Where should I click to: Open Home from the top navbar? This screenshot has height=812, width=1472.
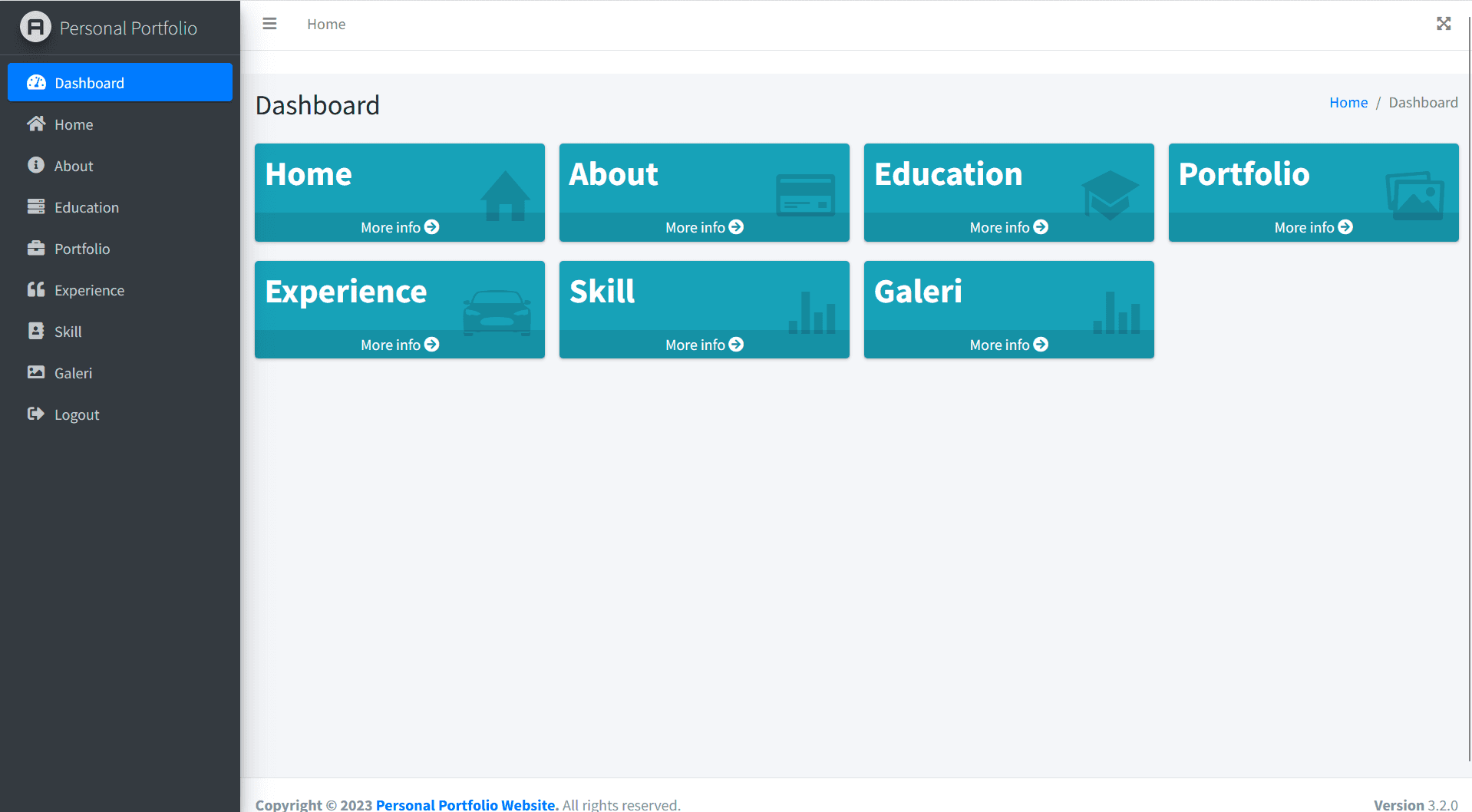325,24
